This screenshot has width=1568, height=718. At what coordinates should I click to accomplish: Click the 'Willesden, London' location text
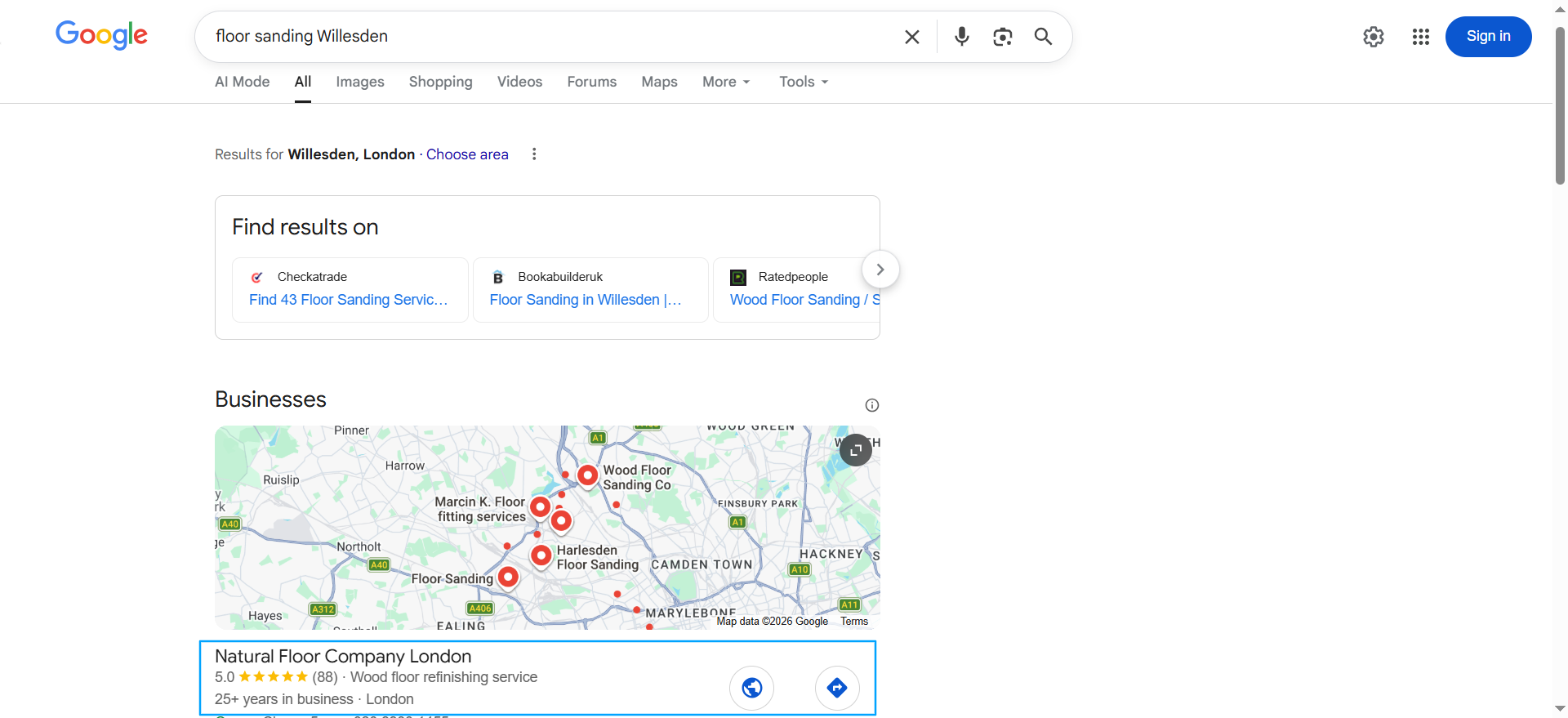351,154
